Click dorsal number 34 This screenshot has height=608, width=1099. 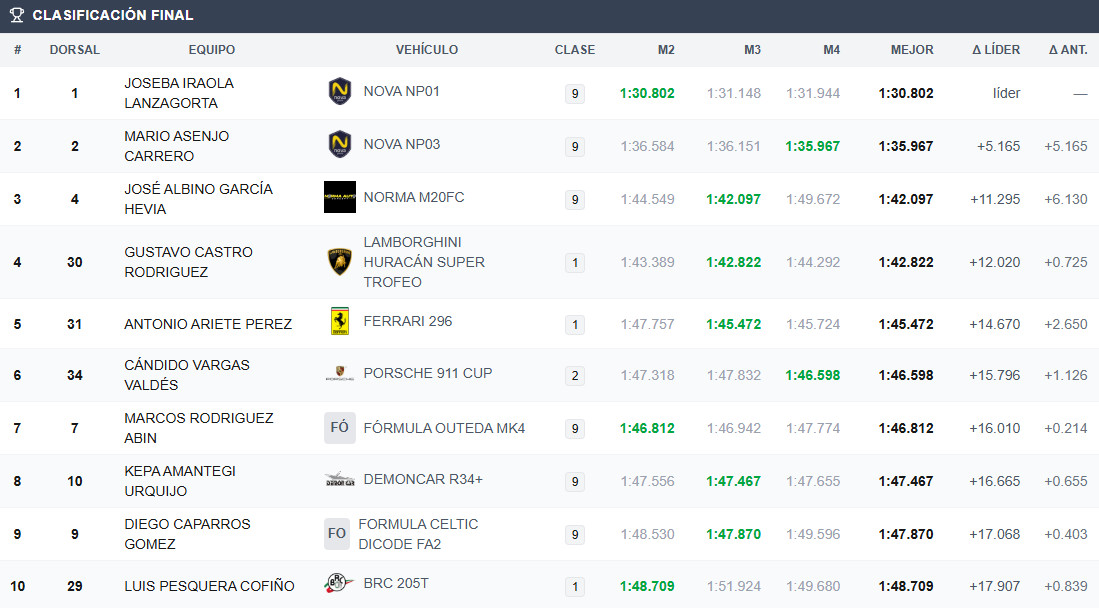74,375
